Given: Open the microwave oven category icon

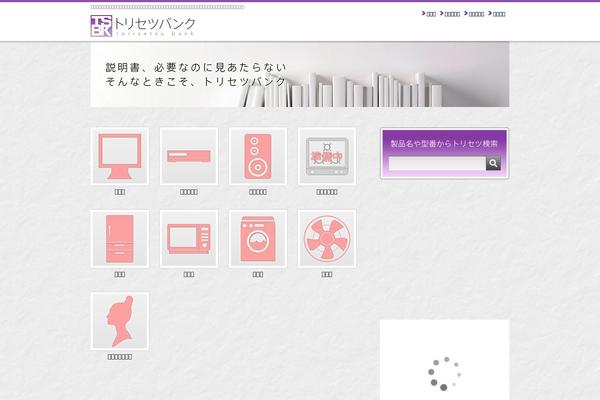Looking at the screenshot, I should pos(189,238).
